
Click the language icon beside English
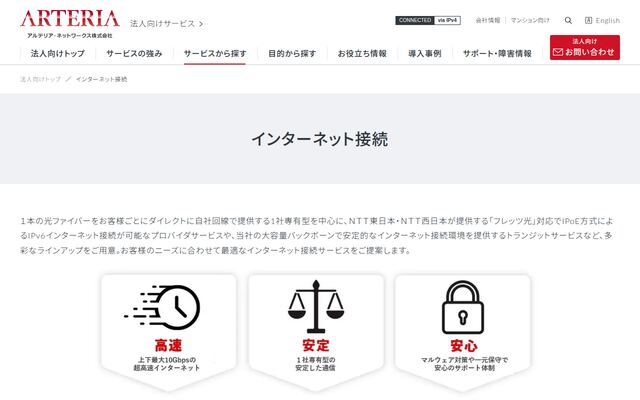pyautogui.click(x=588, y=20)
